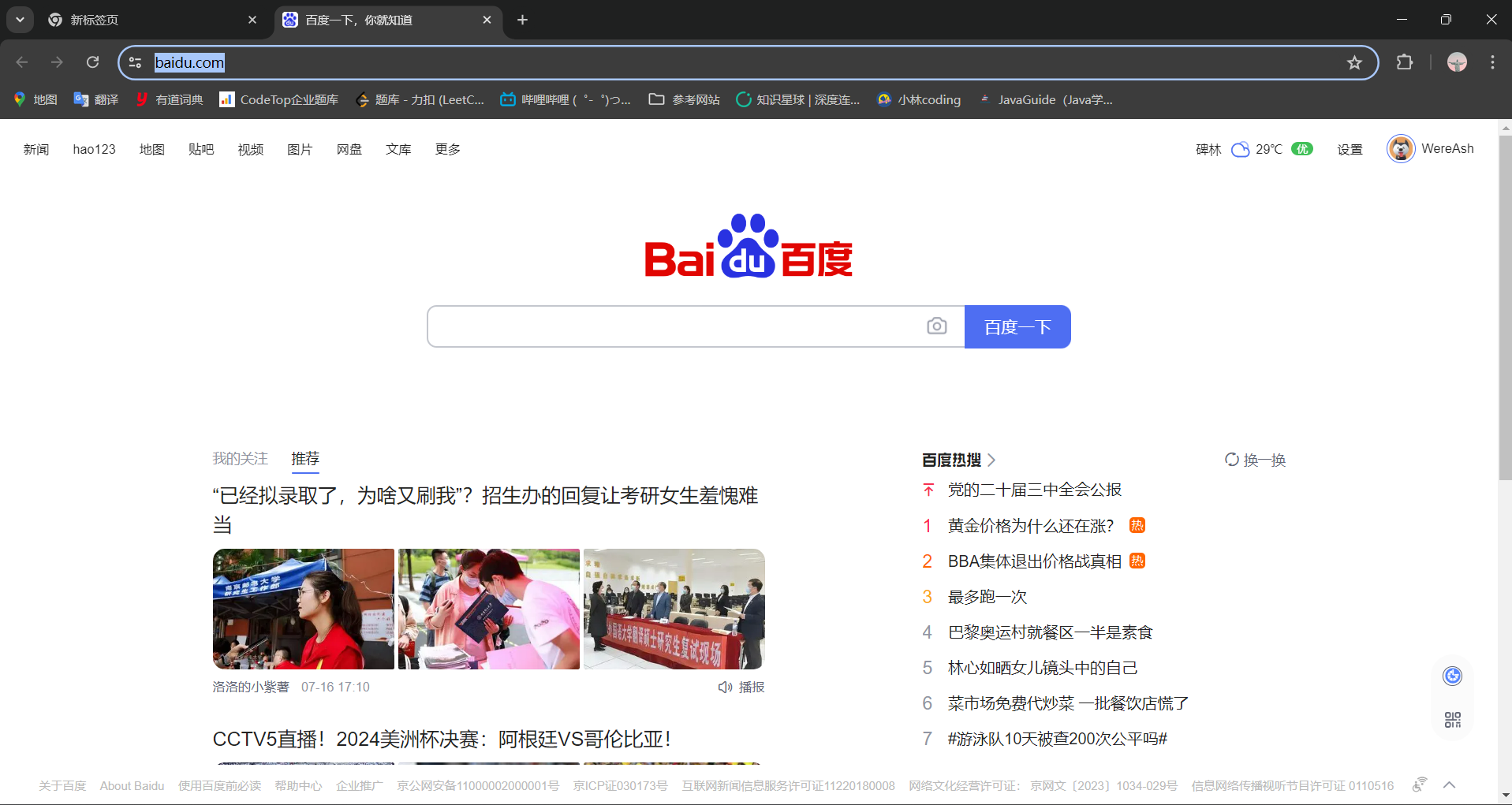Go forward with the browser forward arrow
The height and width of the screenshot is (805, 1512).
(57, 62)
